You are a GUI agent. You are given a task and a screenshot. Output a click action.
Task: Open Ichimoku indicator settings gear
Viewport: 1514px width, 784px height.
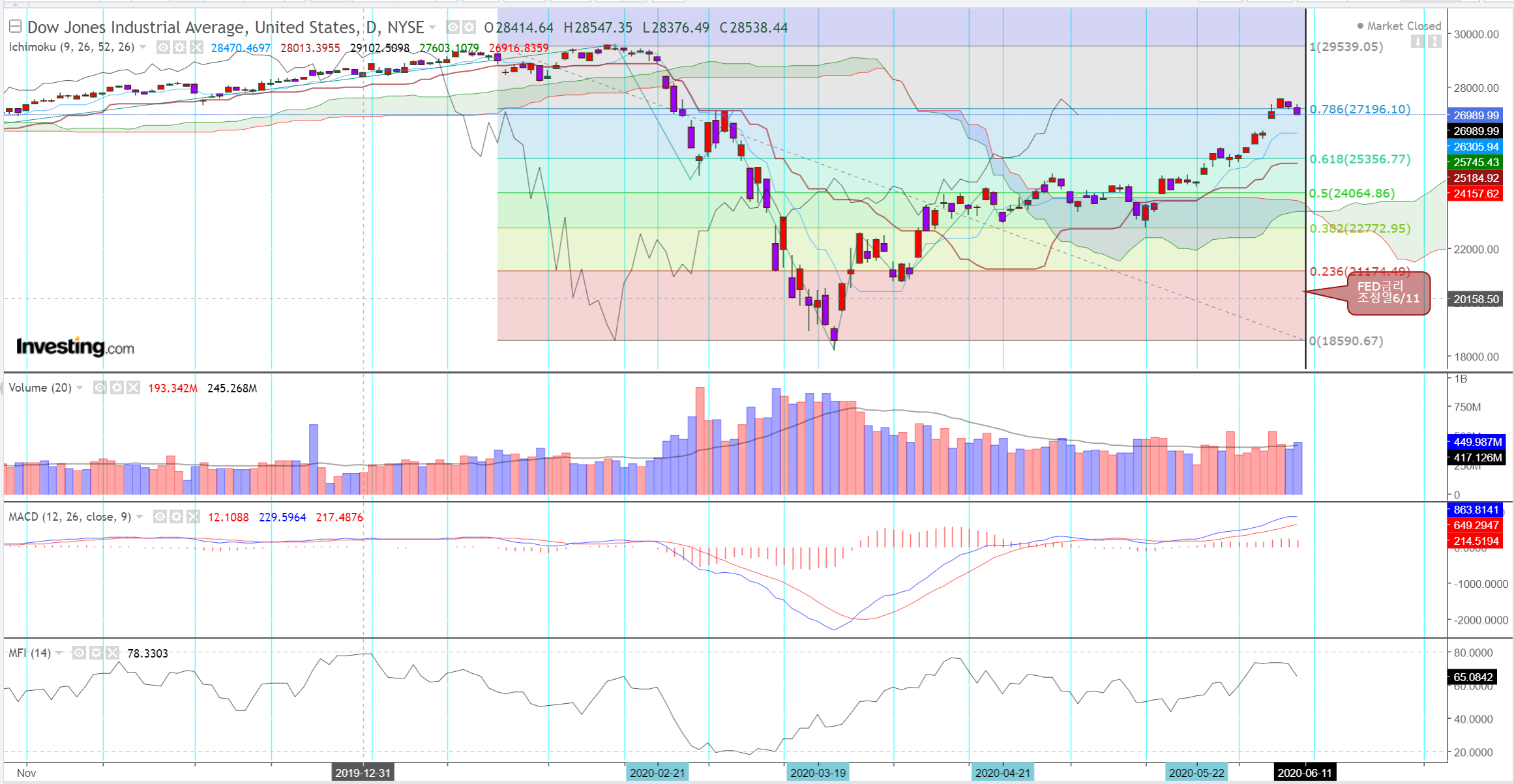pos(179,47)
